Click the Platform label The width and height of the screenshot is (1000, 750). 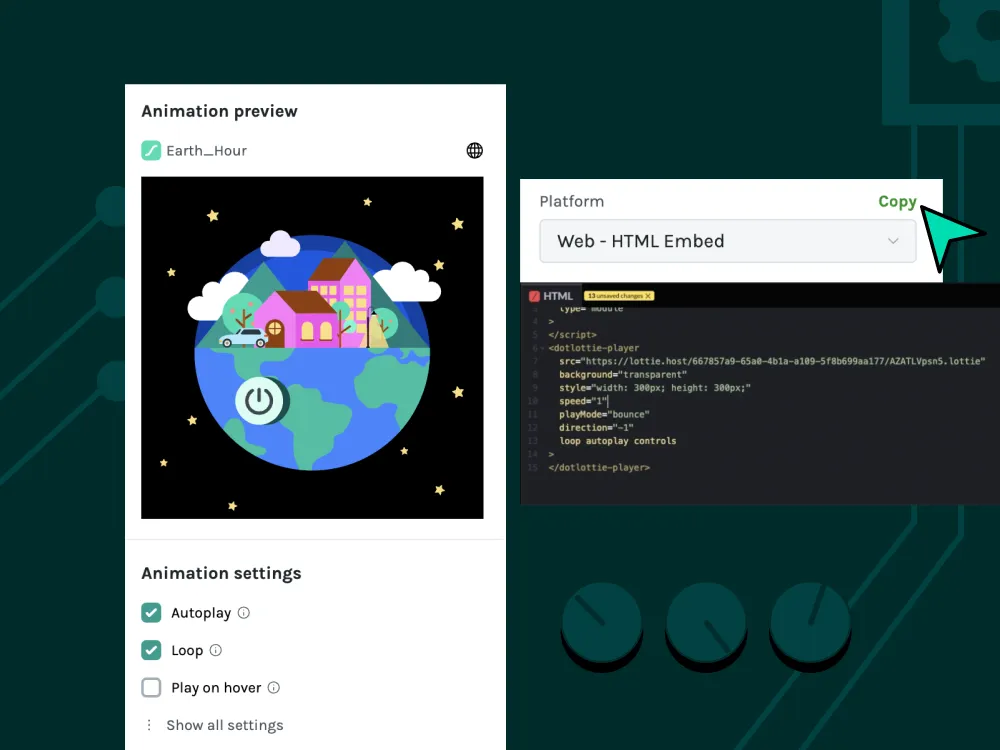pyautogui.click(x=571, y=202)
